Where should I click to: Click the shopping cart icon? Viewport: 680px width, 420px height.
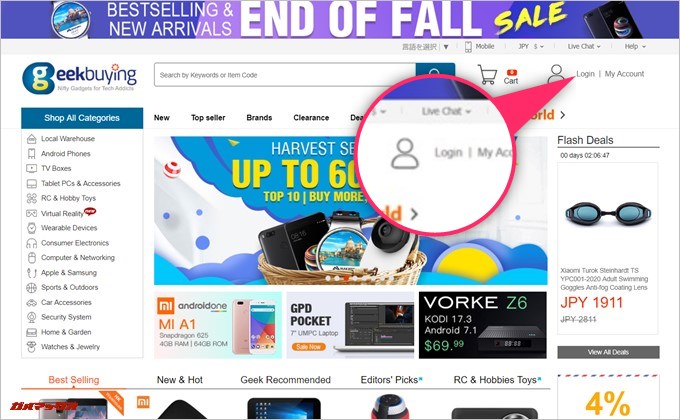487,74
